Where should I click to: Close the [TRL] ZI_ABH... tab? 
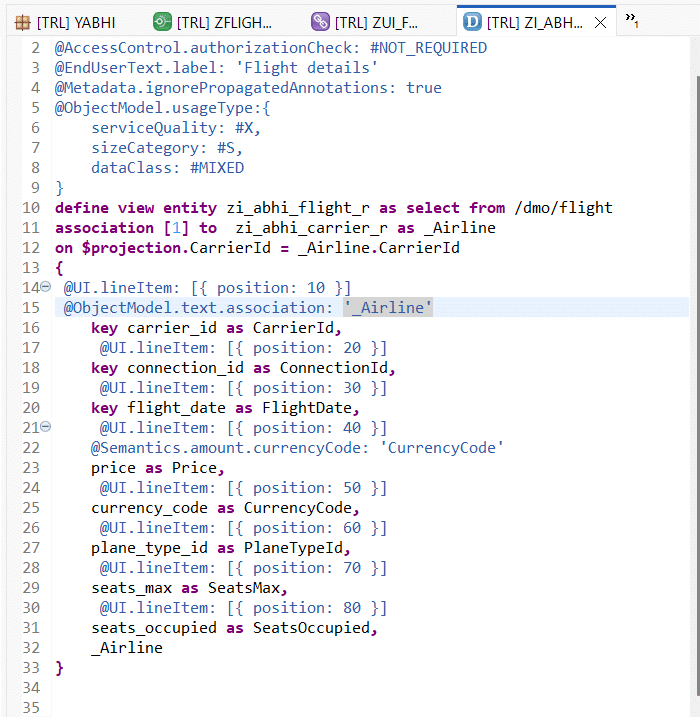(600, 22)
